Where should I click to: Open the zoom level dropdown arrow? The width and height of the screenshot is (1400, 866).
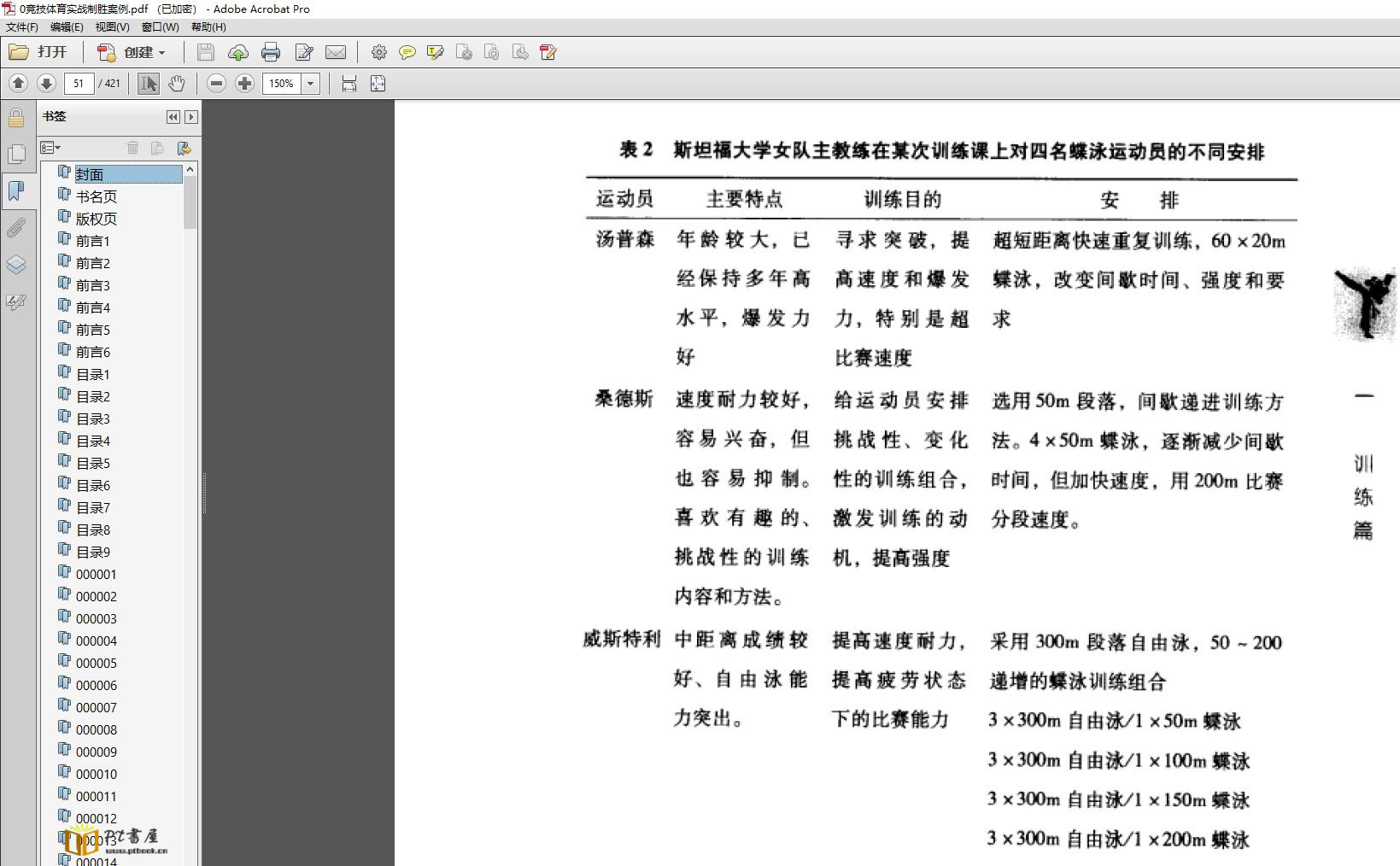311,83
